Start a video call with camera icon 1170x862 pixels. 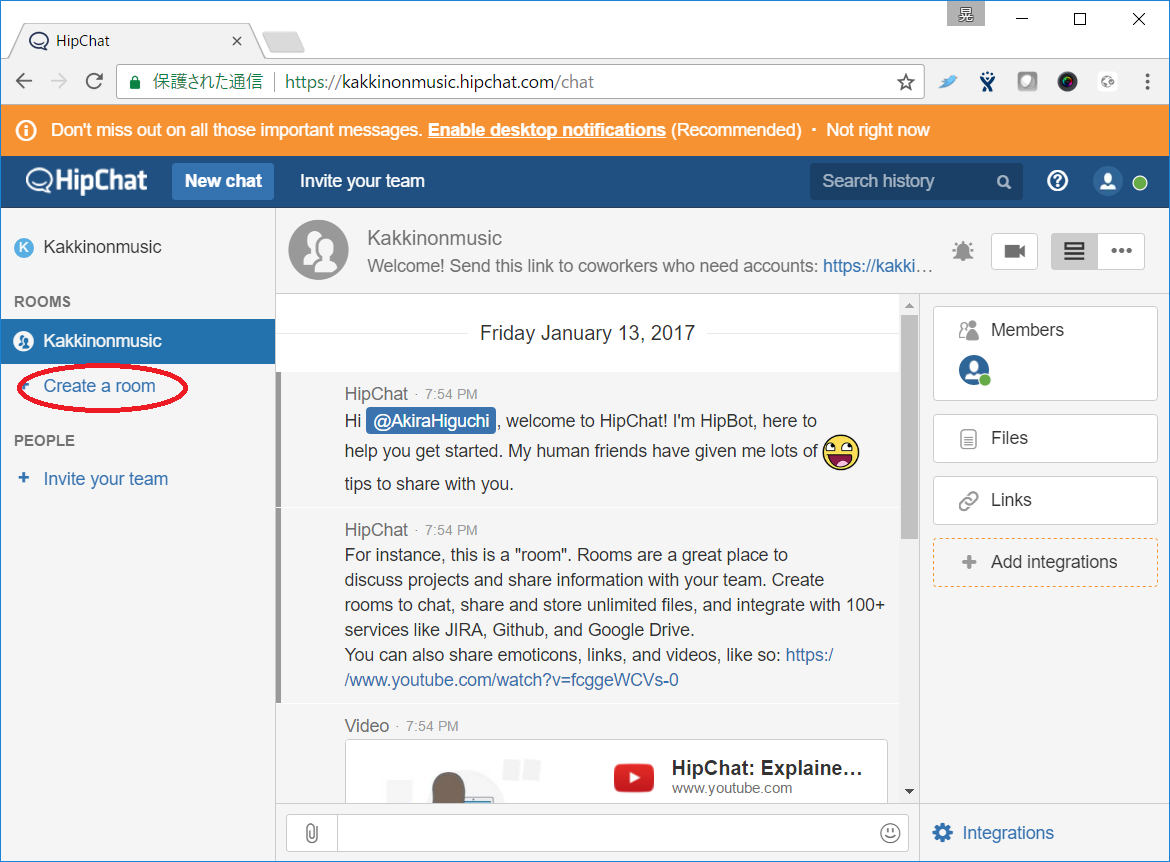pyautogui.click(x=1014, y=251)
